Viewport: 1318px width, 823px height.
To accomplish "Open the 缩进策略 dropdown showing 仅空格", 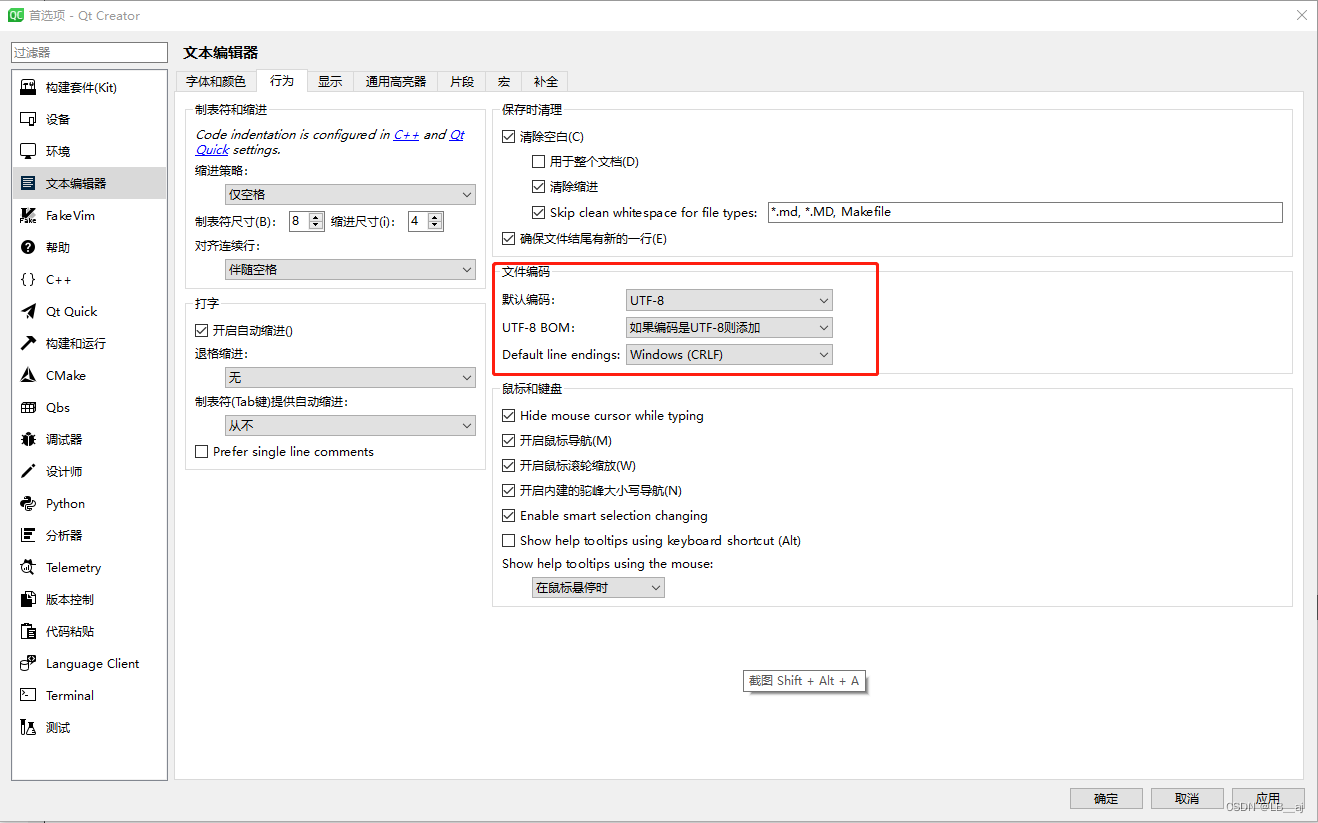I will tap(350, 194).
